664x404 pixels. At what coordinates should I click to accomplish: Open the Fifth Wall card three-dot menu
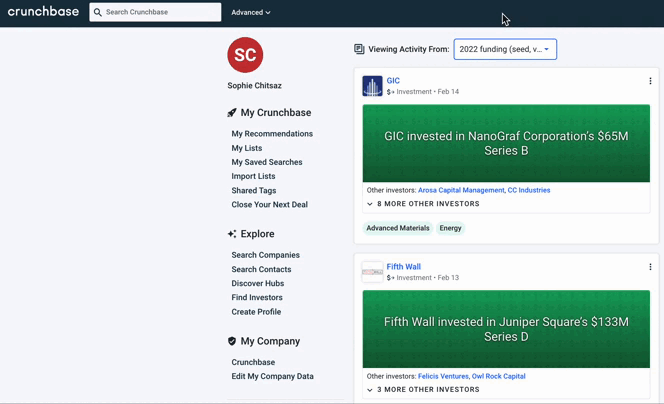[650, 267]
